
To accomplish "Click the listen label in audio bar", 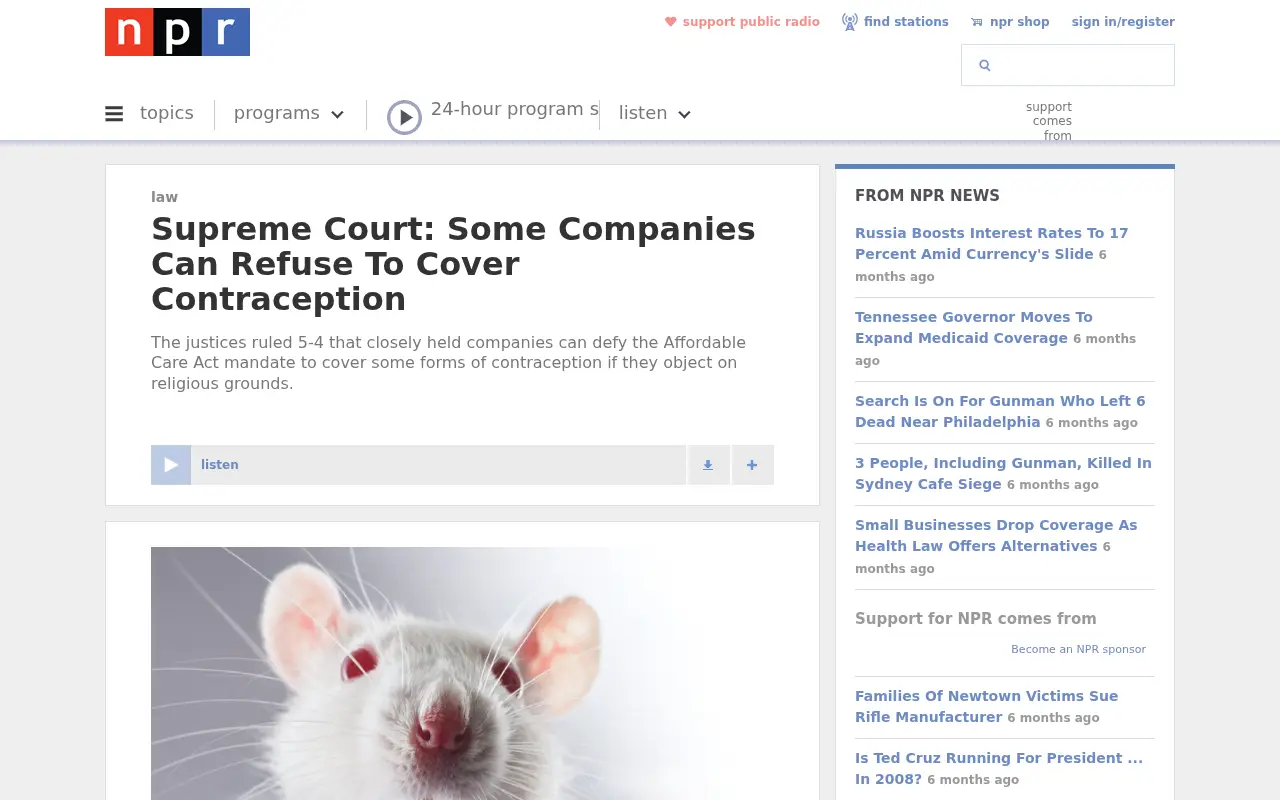I will tap(220, 465).
